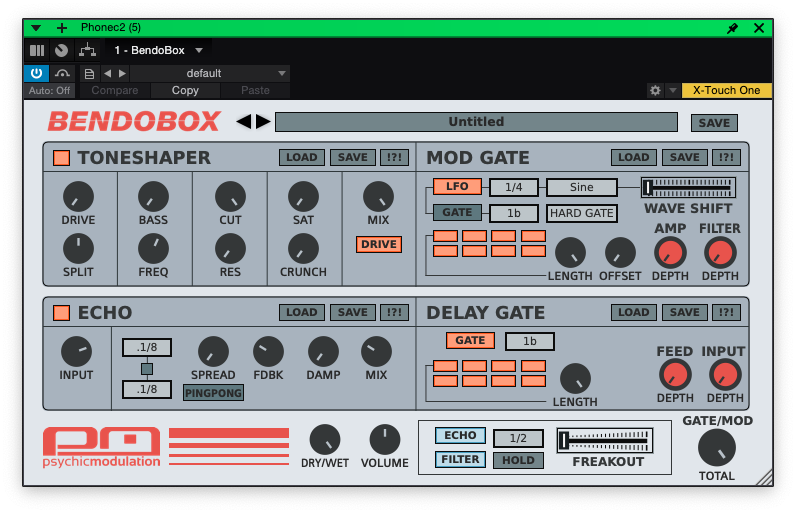Viewport: 796px width, 513px height.
Task: Click Mod Gate LOAD button
Action: (x=634, y=157)
